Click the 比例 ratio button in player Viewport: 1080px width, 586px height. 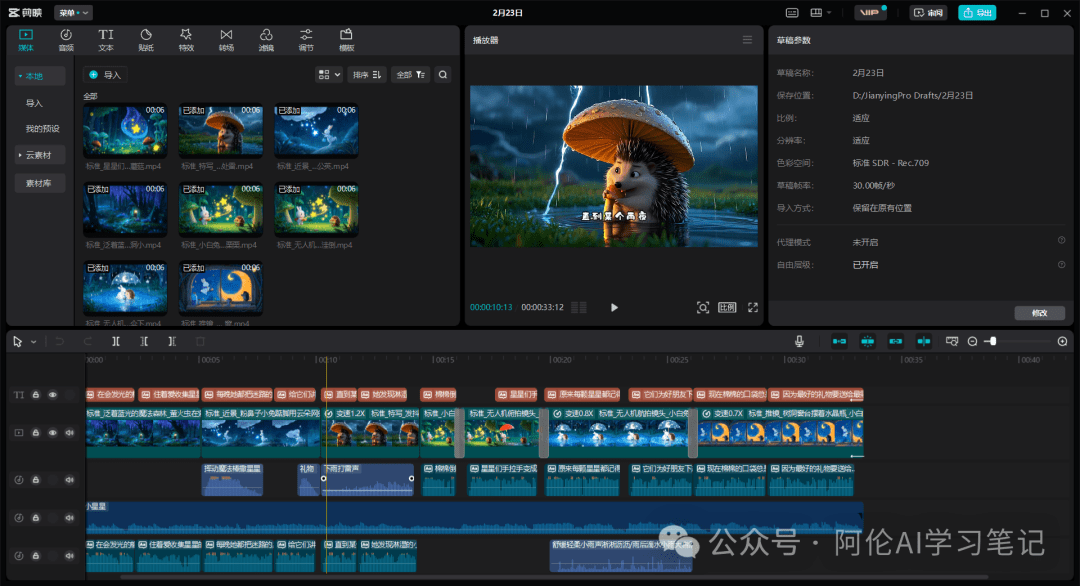727,307
